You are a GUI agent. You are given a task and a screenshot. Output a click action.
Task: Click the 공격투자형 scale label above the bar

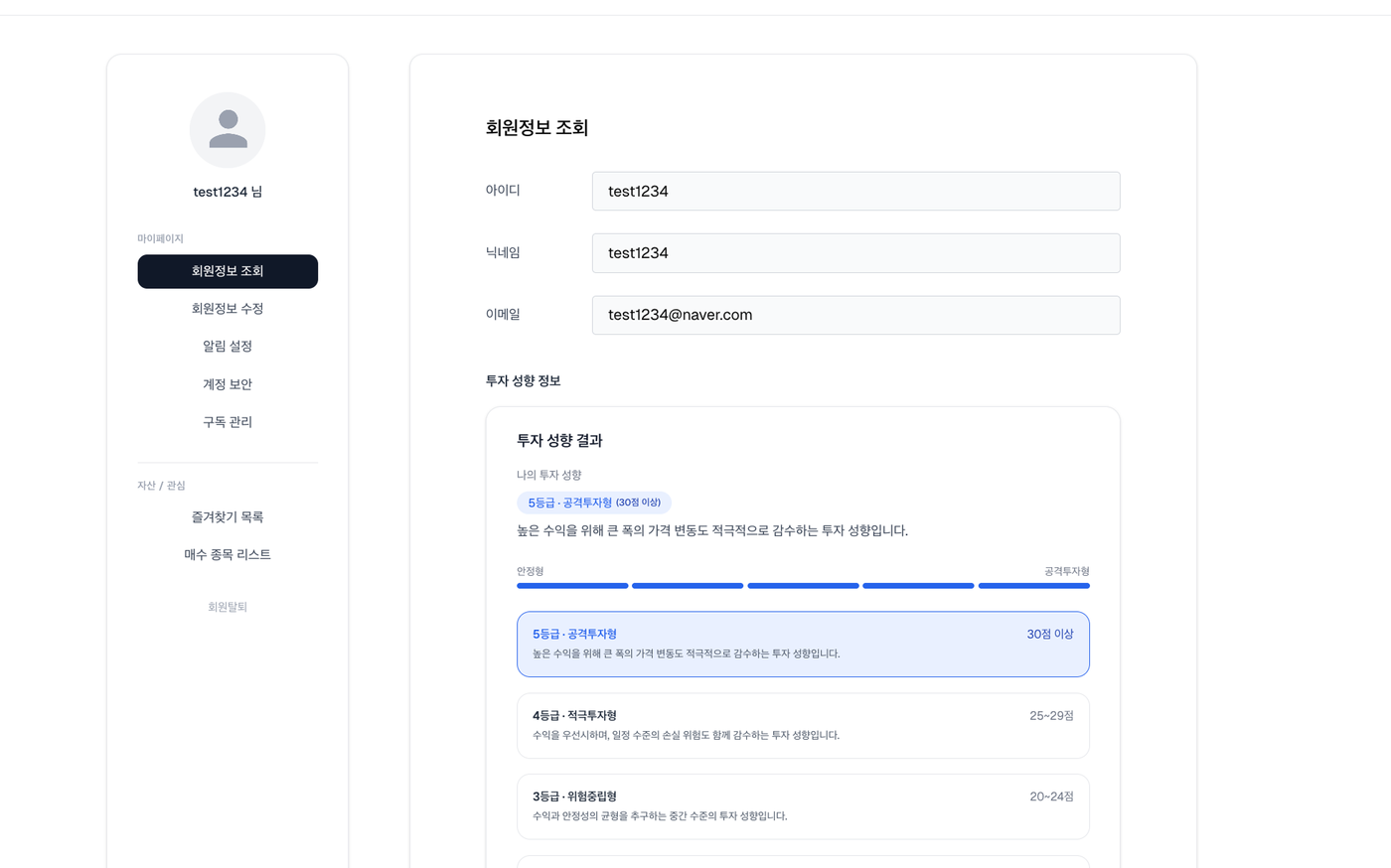[x=1067, y=571]
